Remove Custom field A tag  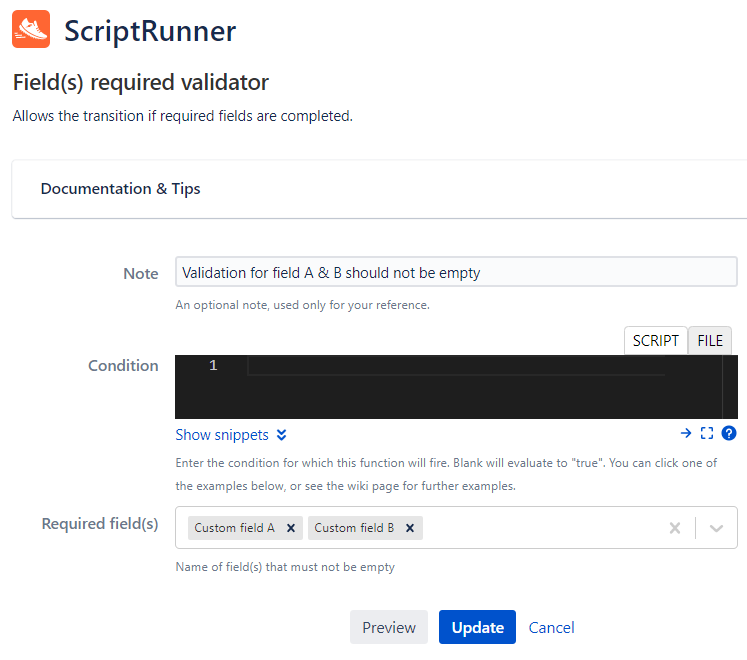[x=291, y=528]
